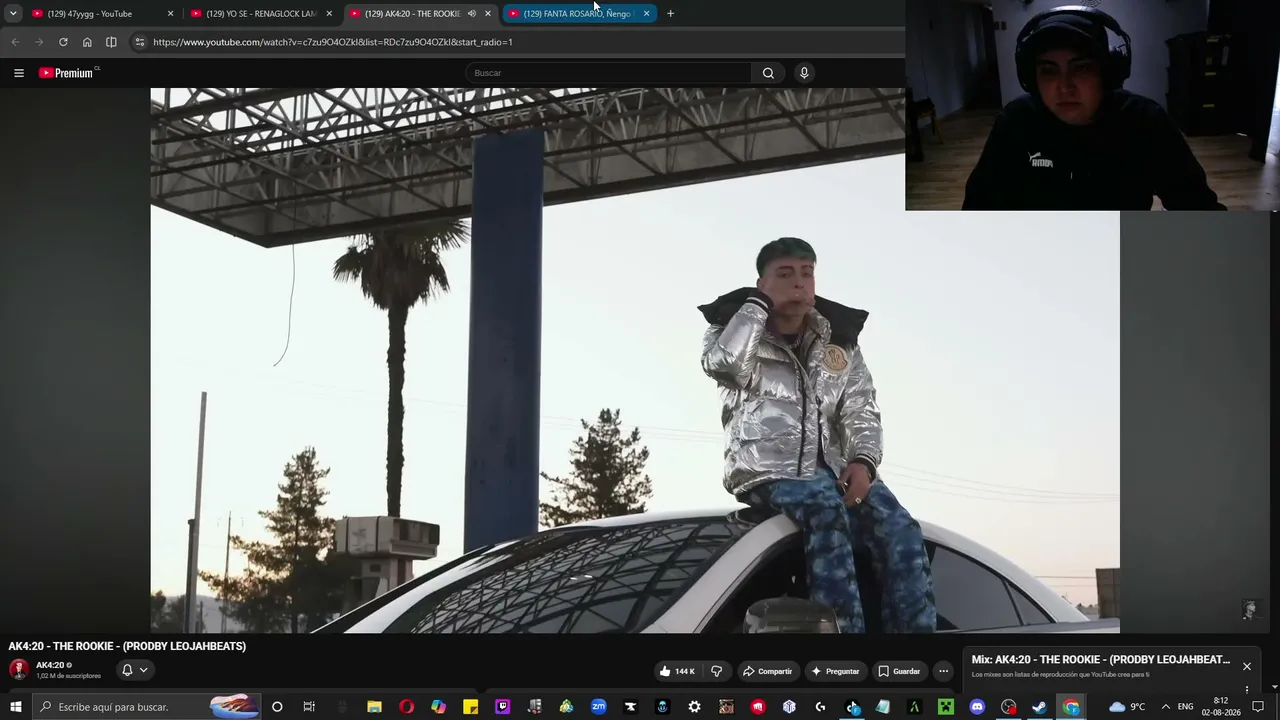
Task: Click the Compartir share button
Action: click(x=768, y=671)
